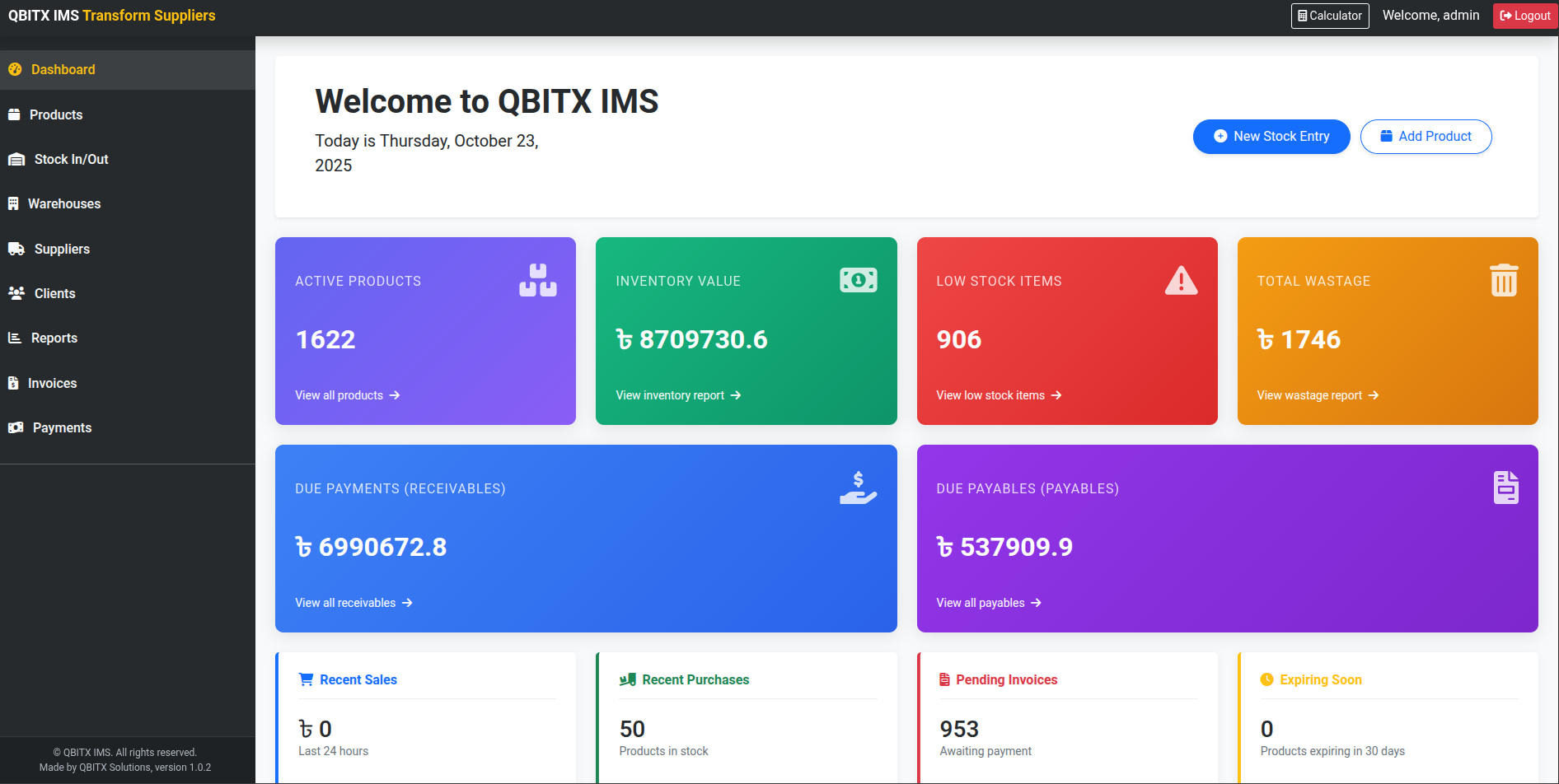Click the Payments sidebar icon
1559x784 pixels.
click(15, 427)
